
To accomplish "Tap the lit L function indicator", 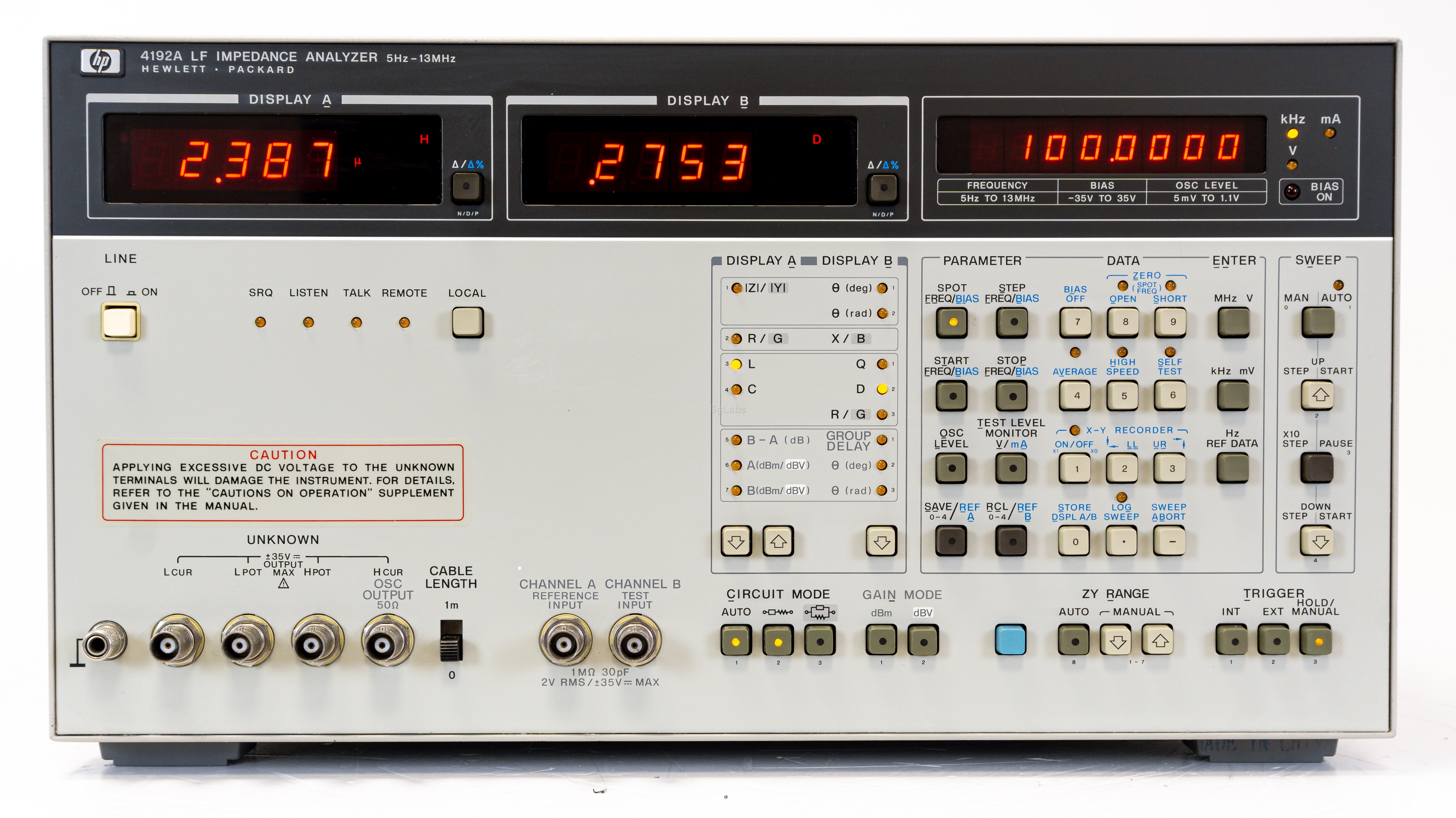I will [736, 364].
